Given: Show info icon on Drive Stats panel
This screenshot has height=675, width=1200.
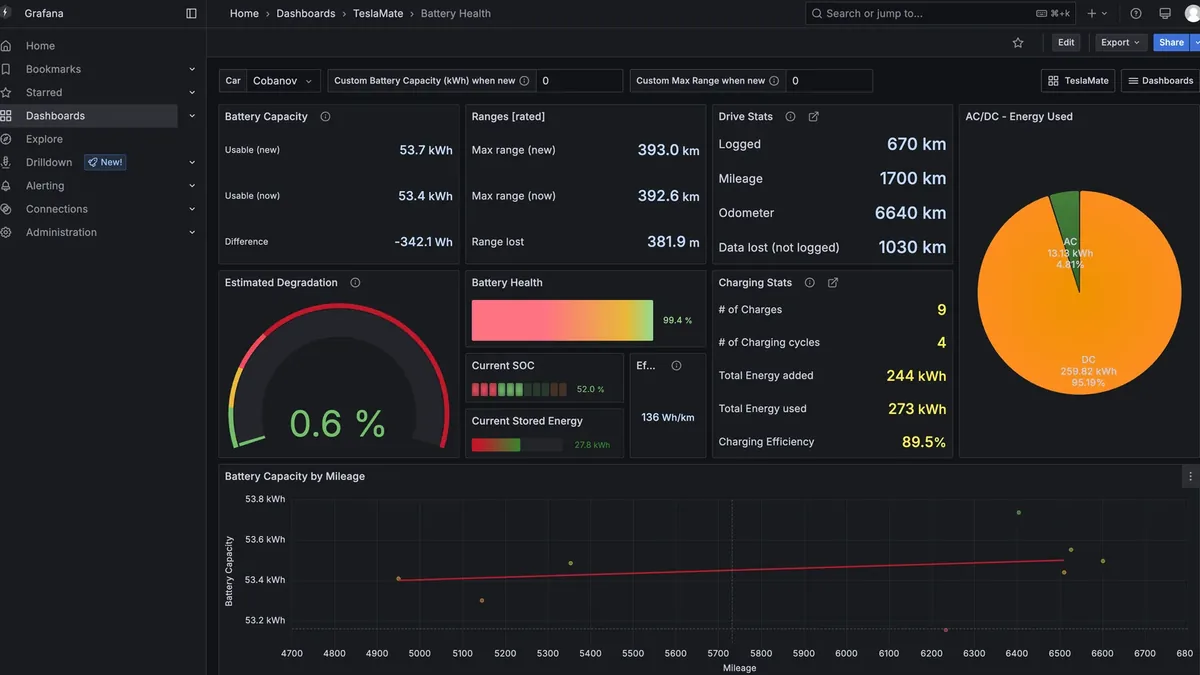Looking at the screenshot, I should click(x=790, y=117).
